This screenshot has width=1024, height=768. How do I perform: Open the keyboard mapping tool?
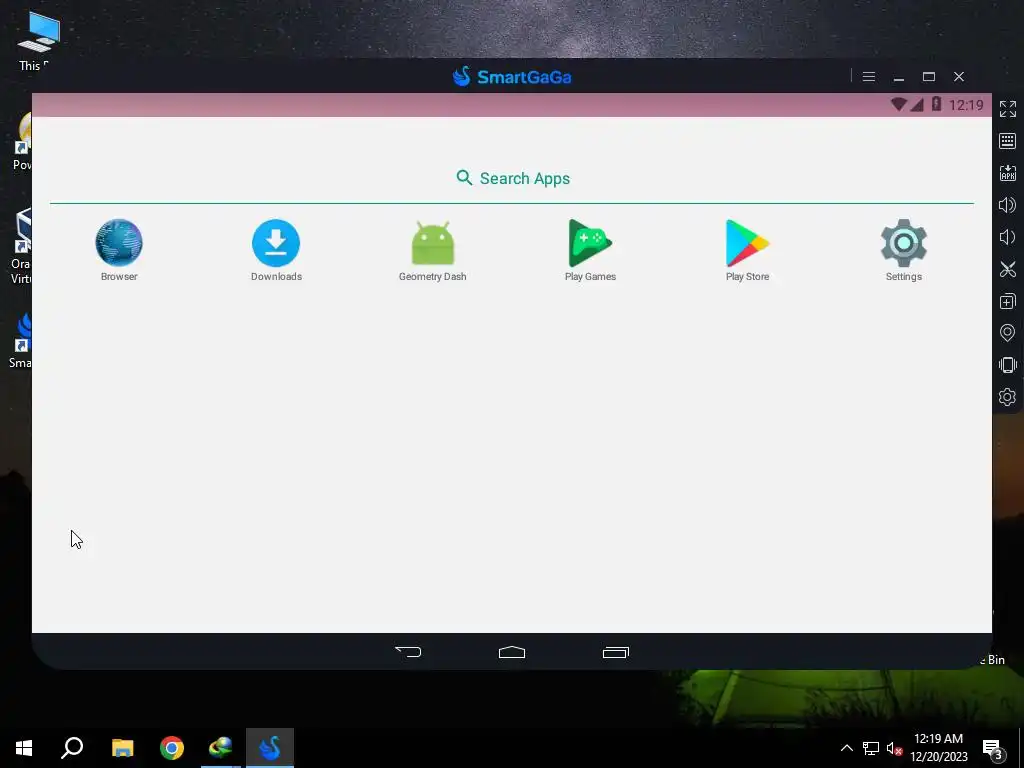tap(1008, 140)
